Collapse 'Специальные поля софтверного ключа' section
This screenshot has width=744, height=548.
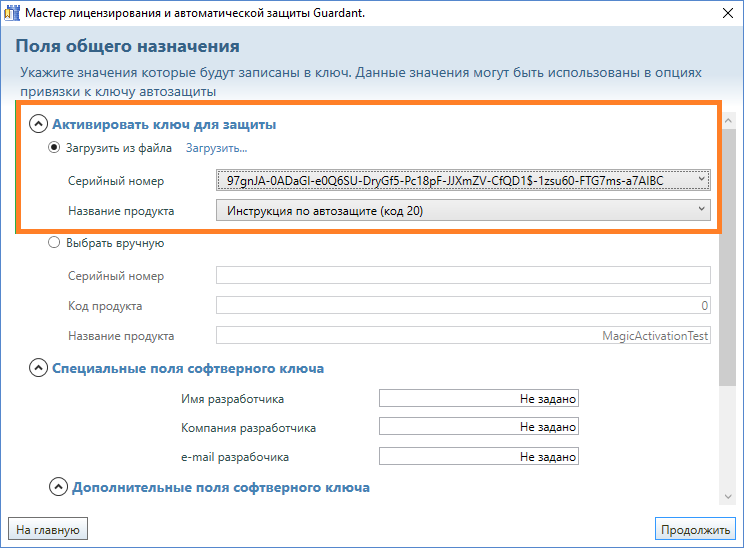[39, 368]
